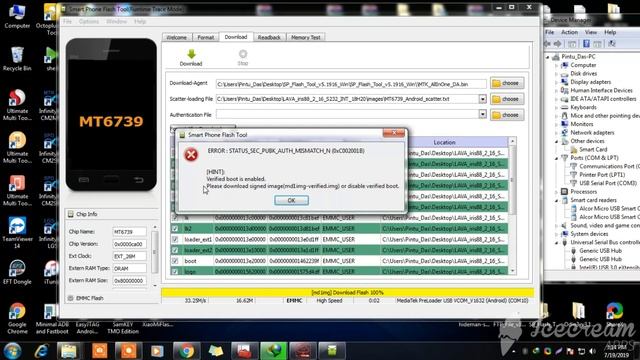Open the File menu in Flash Tool
The height and width of the screenshot is (360, 640).
coord(68,21)
